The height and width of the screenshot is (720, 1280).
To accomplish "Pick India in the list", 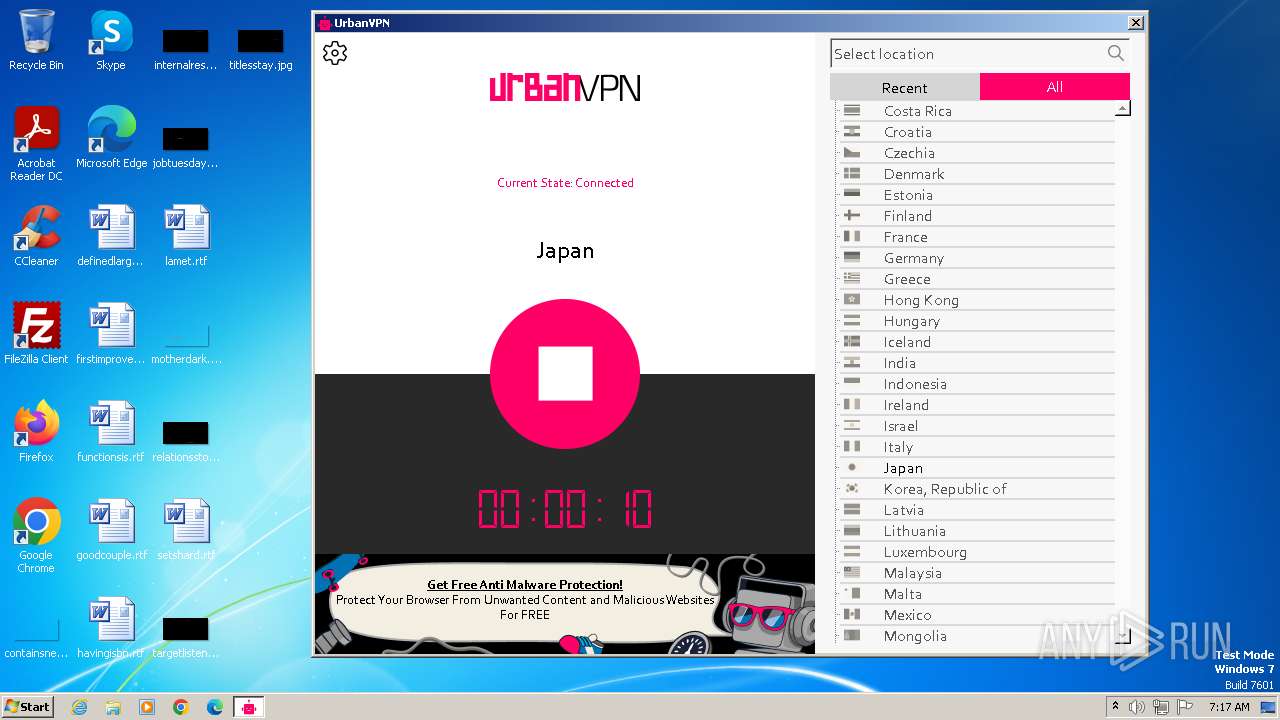I will pos(975,363).
